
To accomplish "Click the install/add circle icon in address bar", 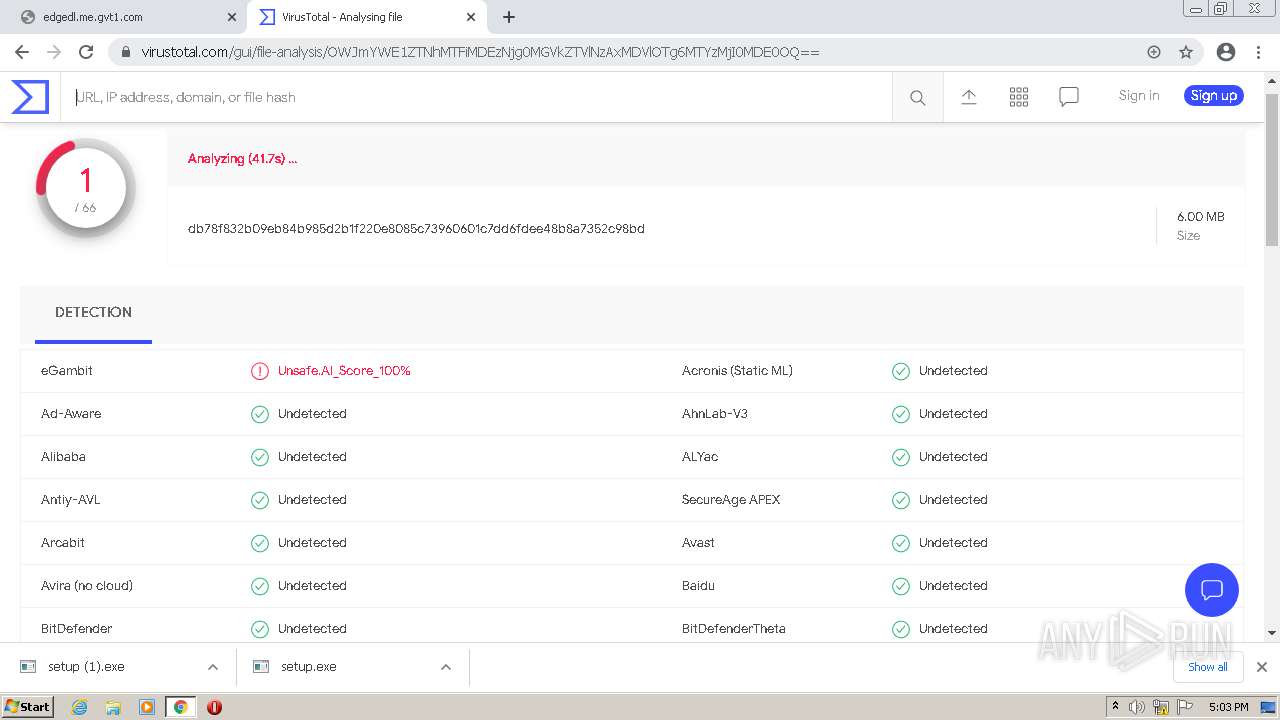I will tap(1154, 52).
